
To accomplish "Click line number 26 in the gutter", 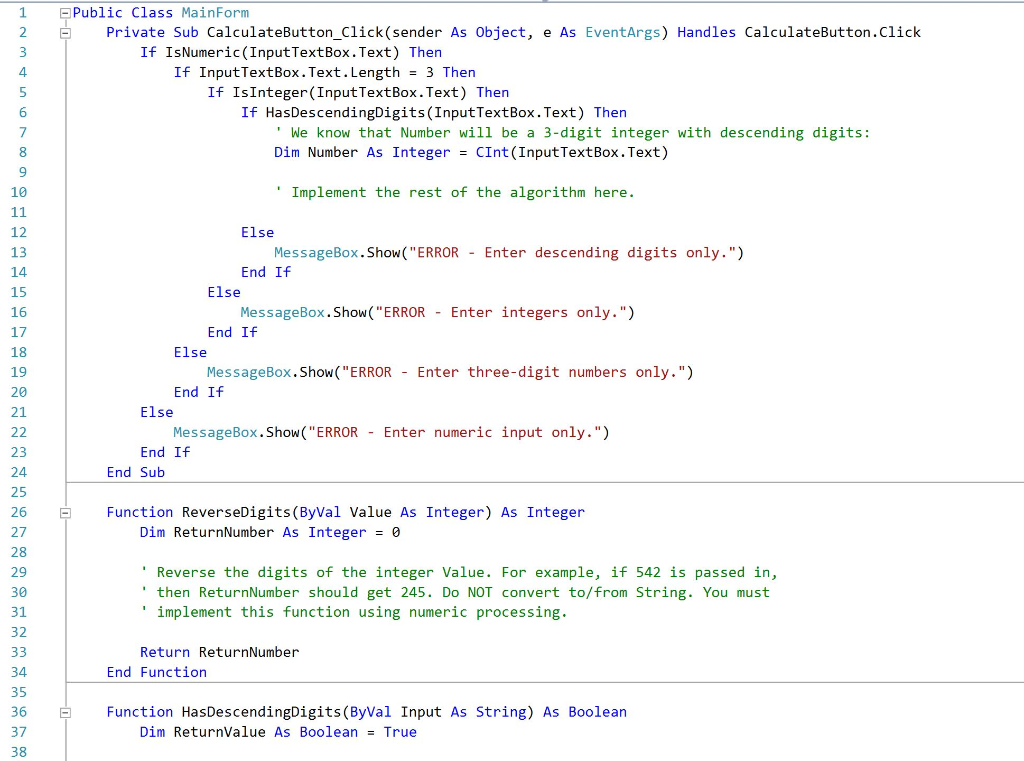I will pos(18,512).
